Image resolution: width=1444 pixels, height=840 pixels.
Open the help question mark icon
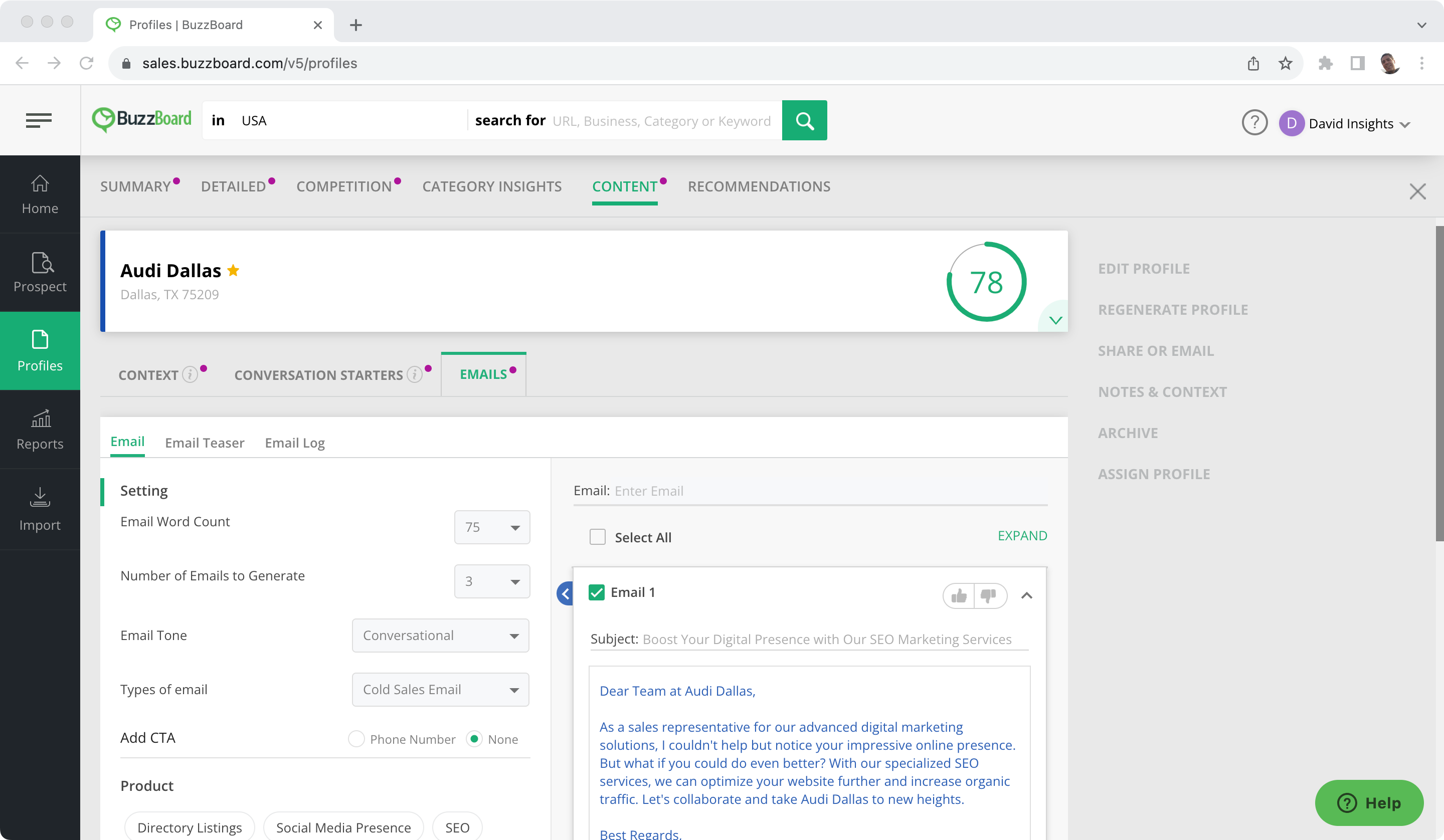click(x=1254, y=123)
